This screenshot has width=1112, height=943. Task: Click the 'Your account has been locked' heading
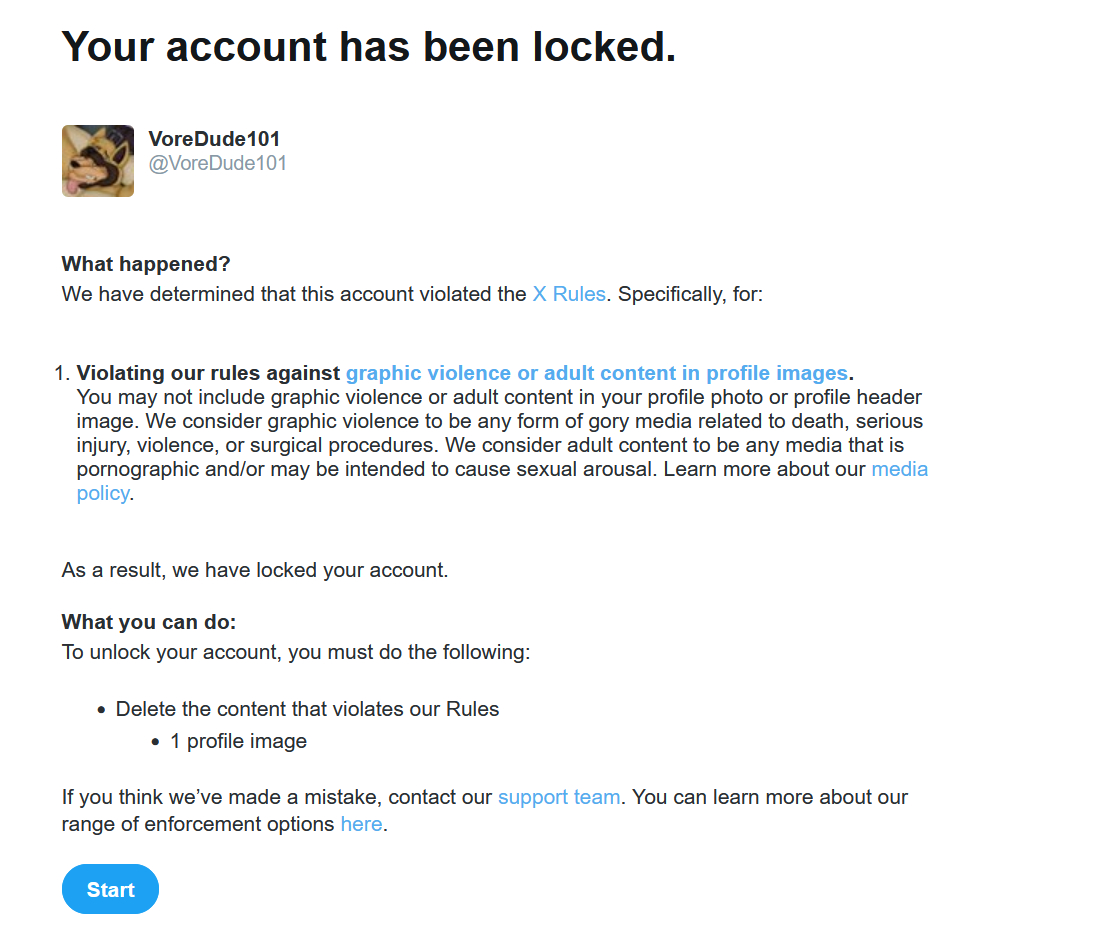tap(369, 46)
